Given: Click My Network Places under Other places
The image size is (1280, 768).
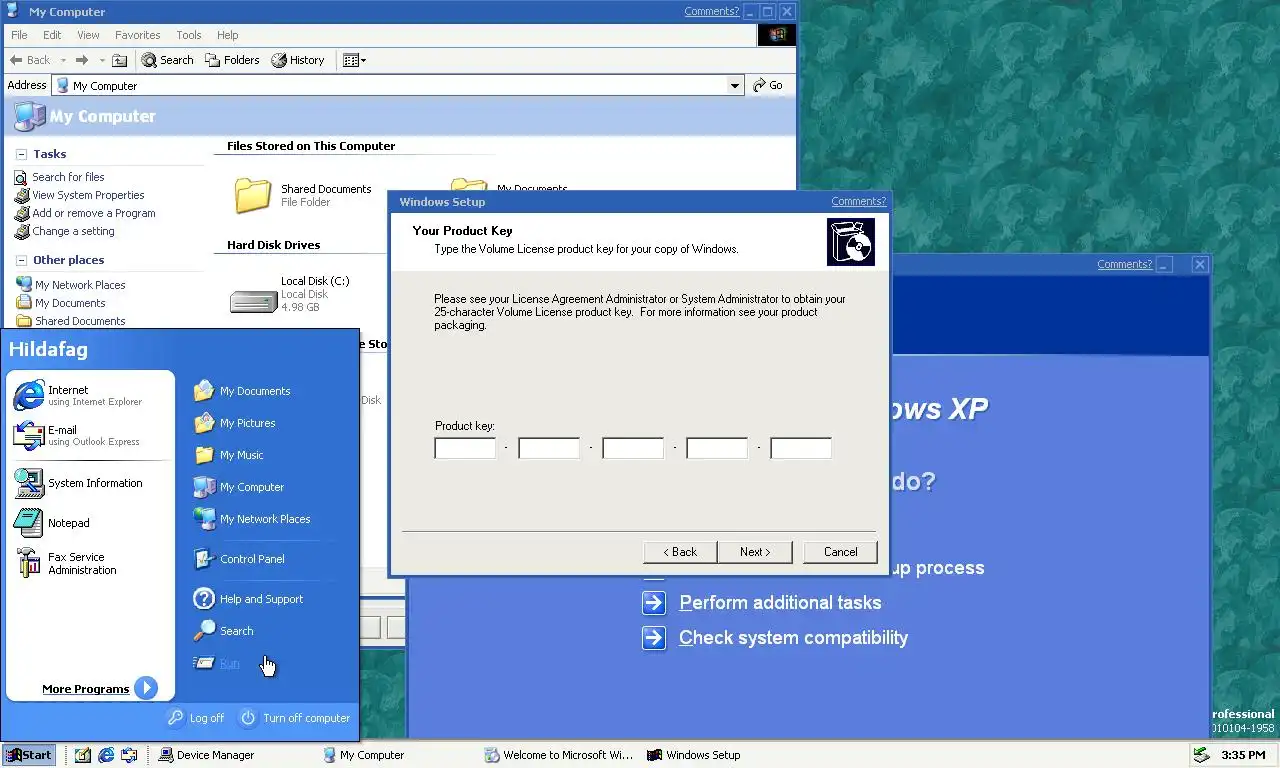Looking at the screenshot, I should tap(80, 285).
